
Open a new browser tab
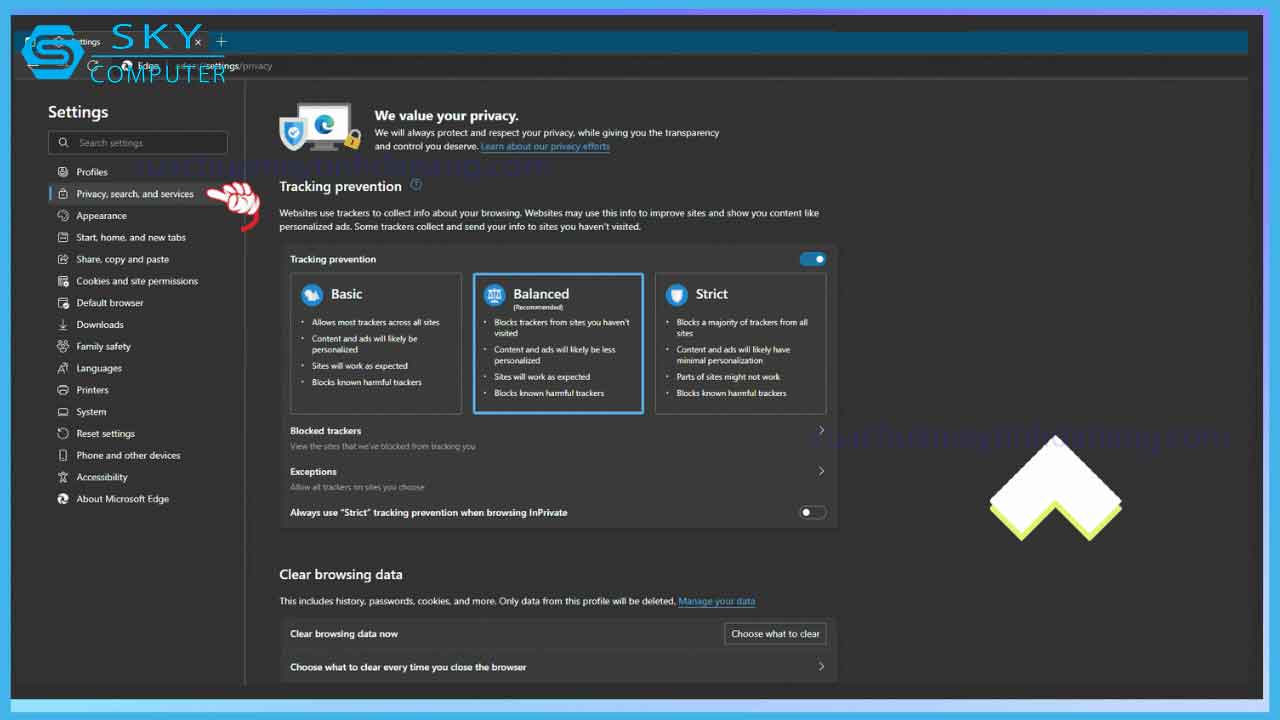point(221,41)
